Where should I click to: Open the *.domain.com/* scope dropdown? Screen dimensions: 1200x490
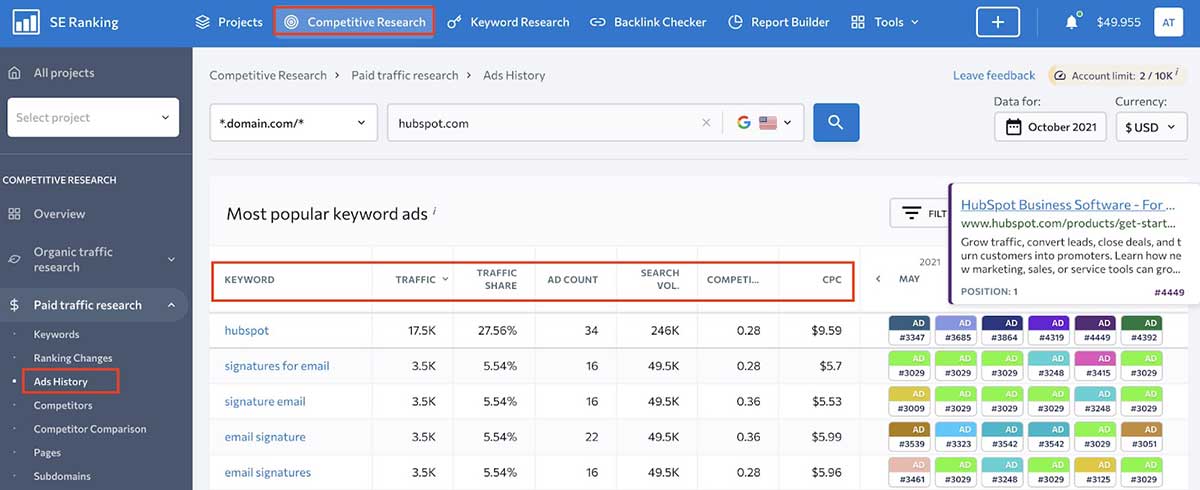294,123
